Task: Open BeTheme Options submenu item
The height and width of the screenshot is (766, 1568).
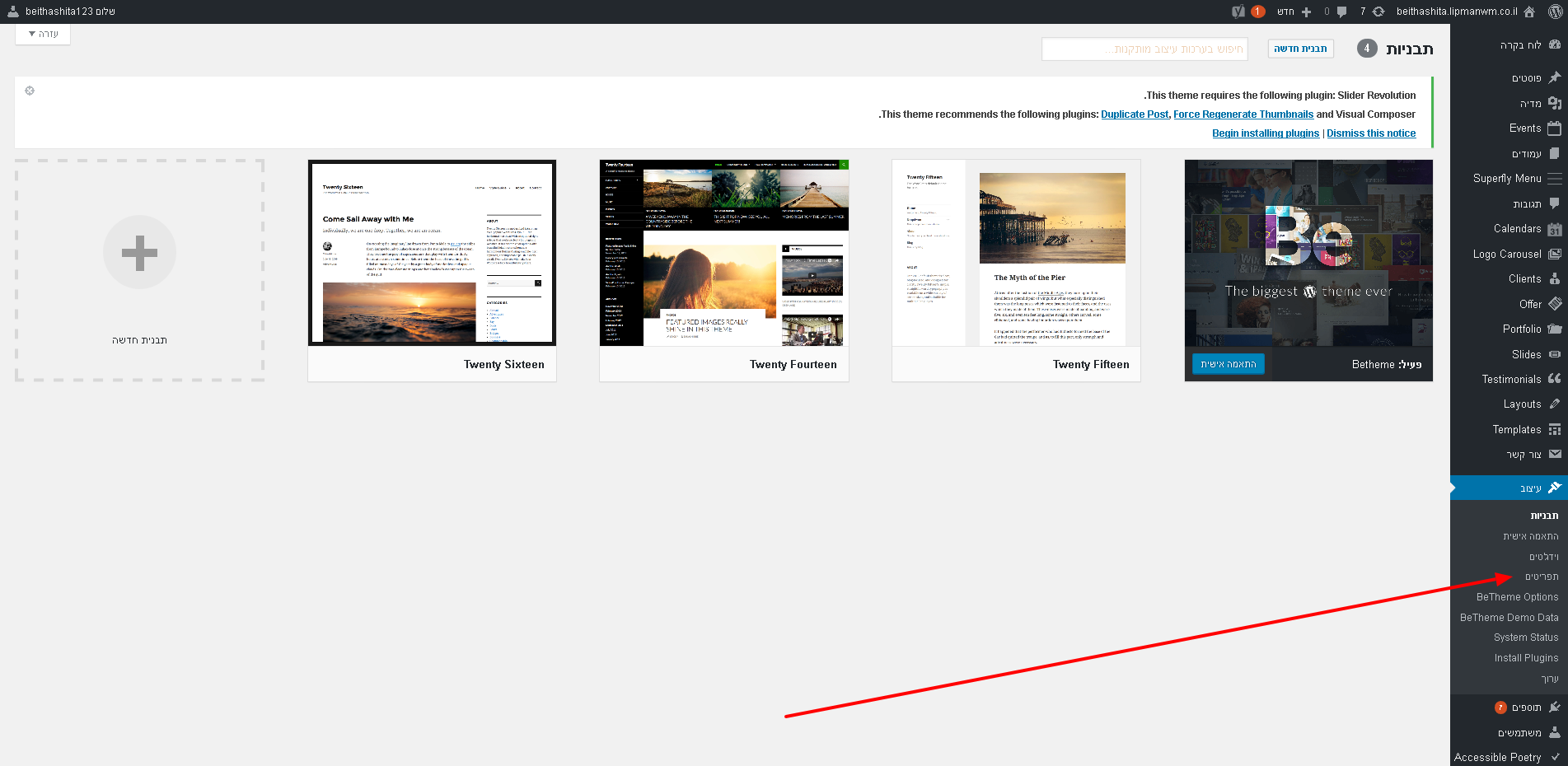Action: 1517,597
